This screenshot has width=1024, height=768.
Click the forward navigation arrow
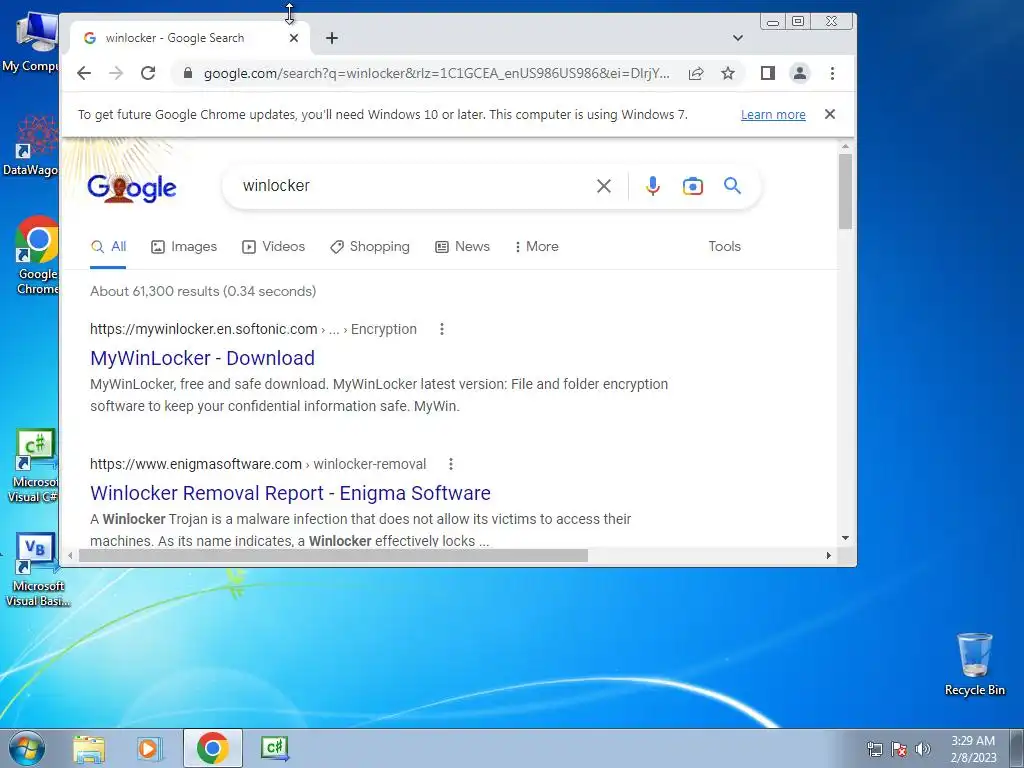(x=116, y=73)
